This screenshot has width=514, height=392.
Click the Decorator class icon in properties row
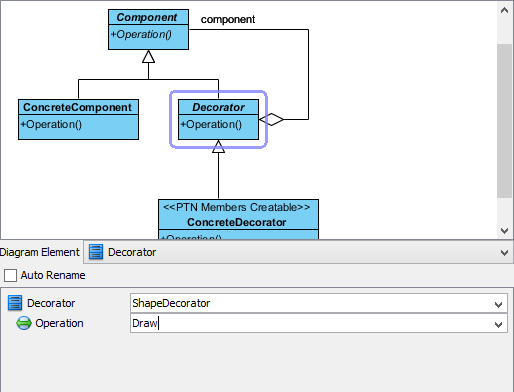pos(15,303)
